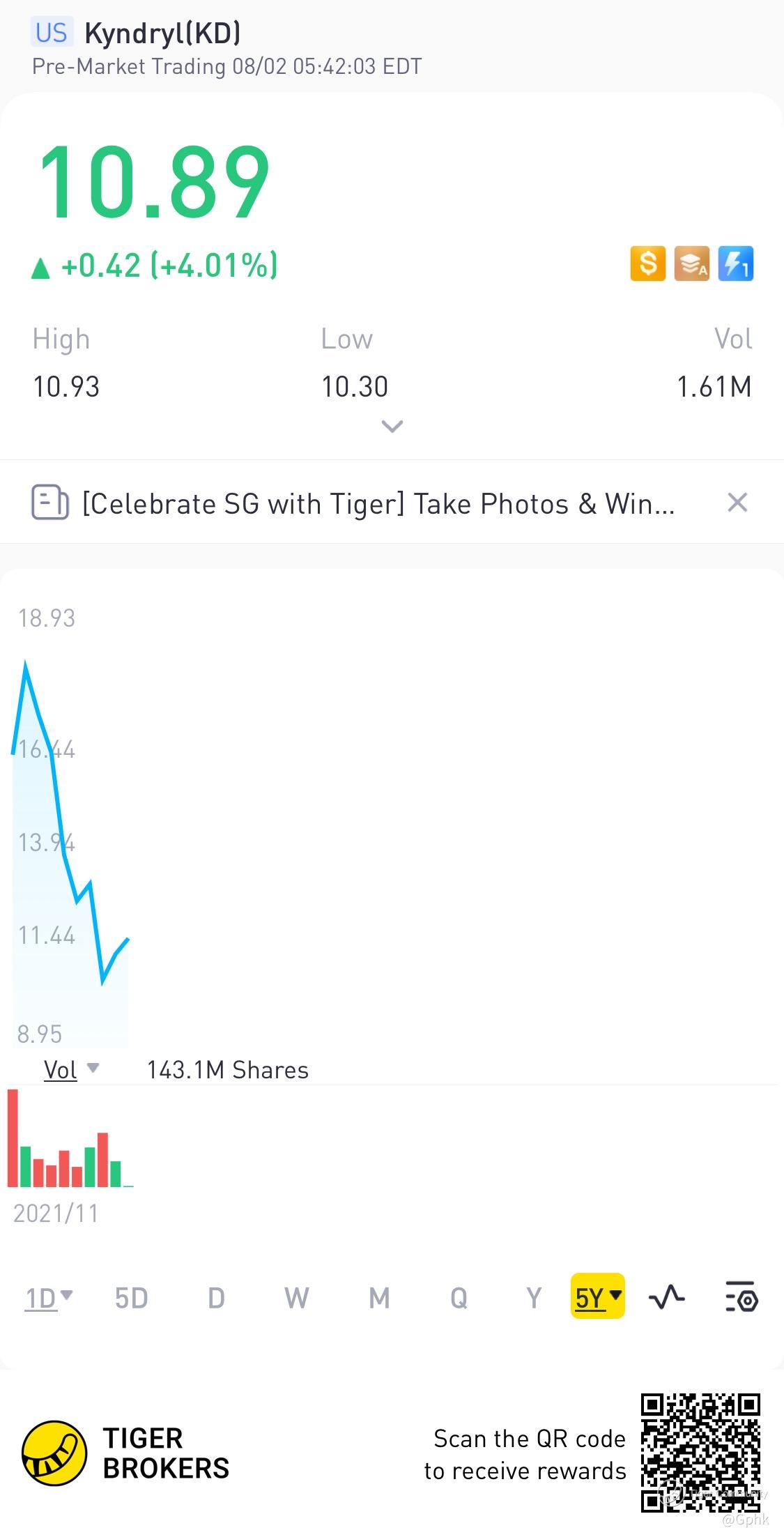784x1537 pixels.
Task: Tap the orange dollar sign badge icon
Action: (x=647, y=263)
